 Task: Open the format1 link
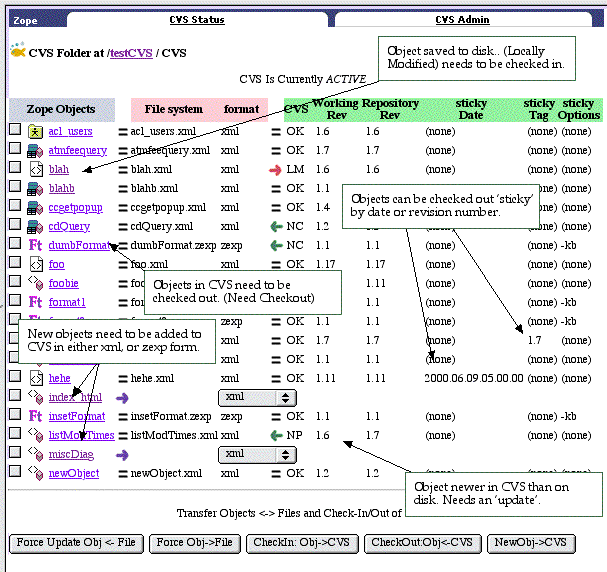coord(67,302)
